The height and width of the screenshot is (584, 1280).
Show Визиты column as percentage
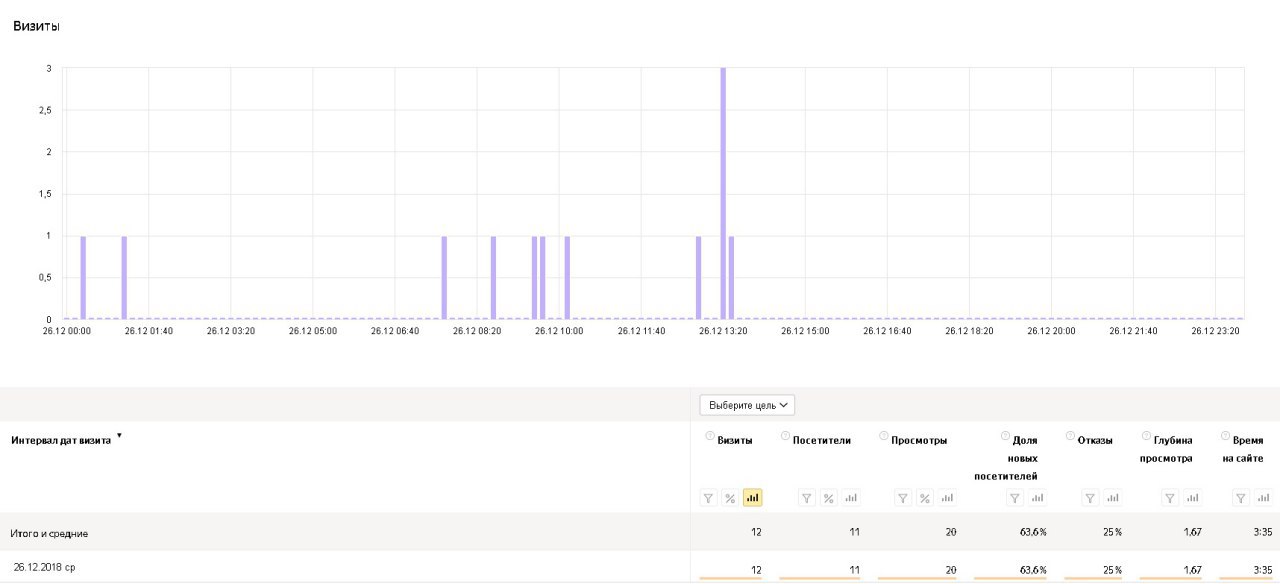[730, 498]
